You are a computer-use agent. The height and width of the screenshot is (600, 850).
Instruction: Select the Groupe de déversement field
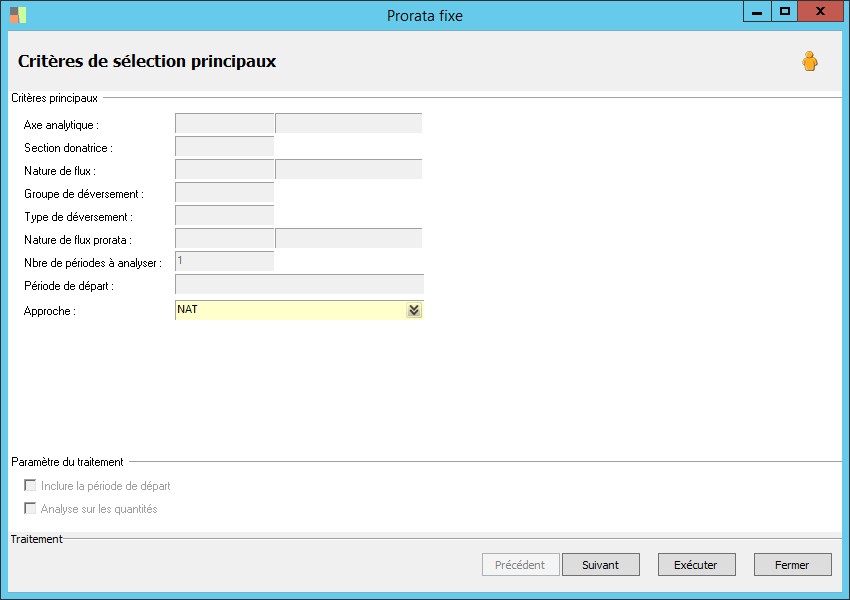tap(225, 193)
